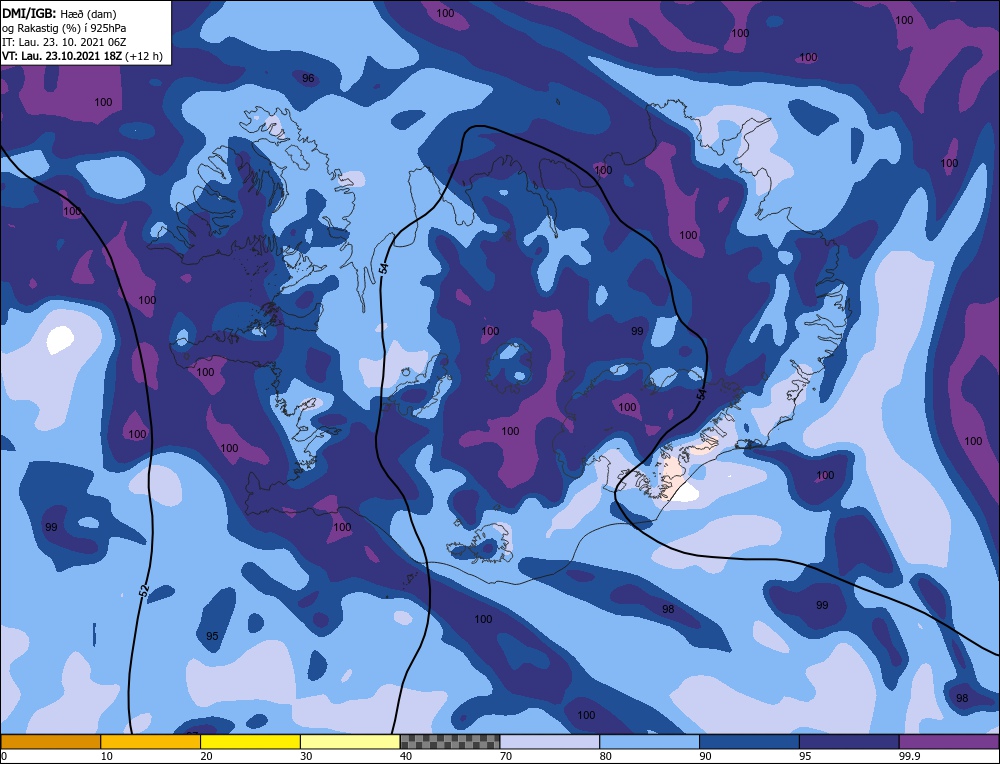Click legend tick value 70
Screen dimensions: 1000x764
[506, 756]
